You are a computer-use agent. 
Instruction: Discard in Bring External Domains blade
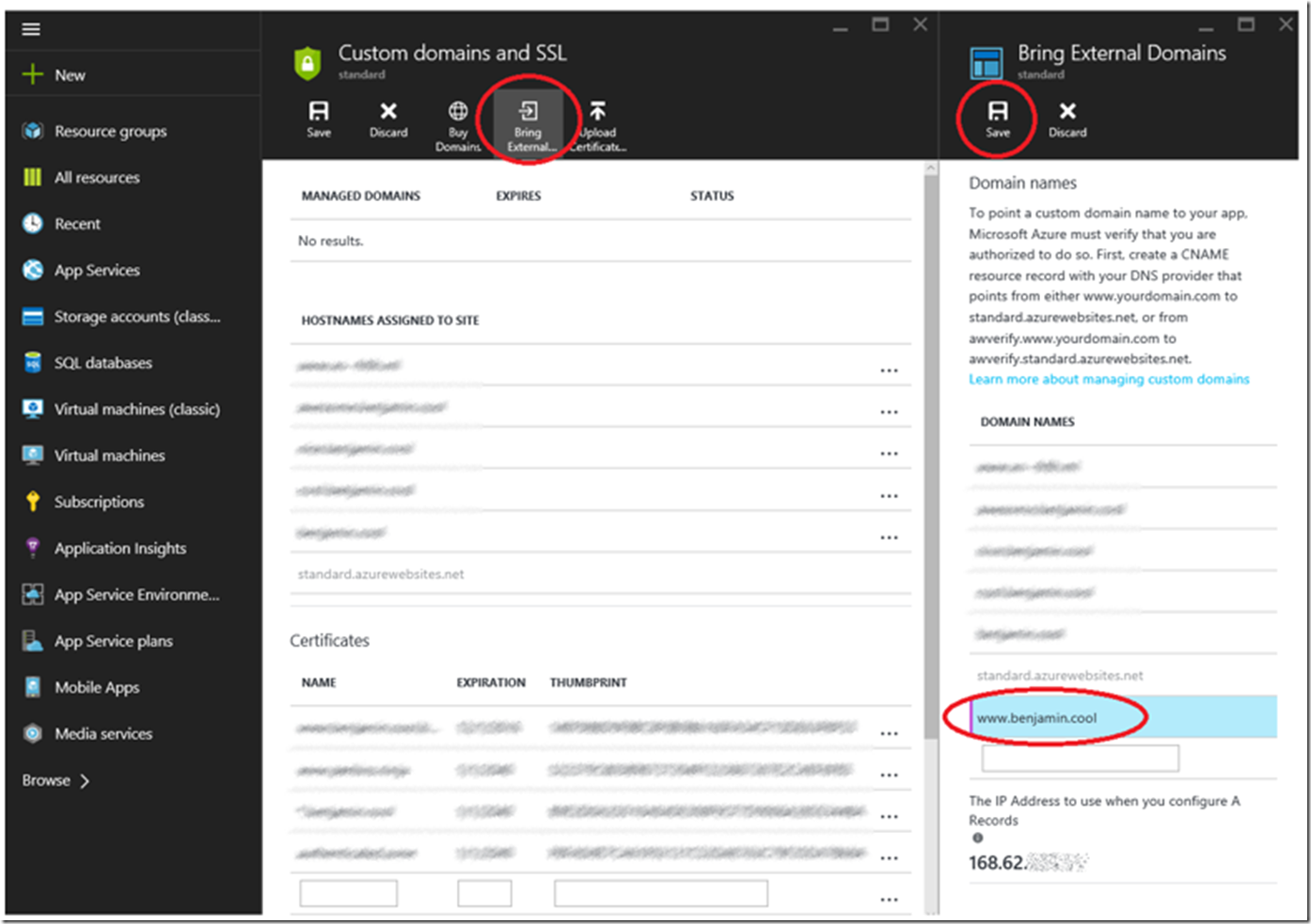click(1067, 119)
